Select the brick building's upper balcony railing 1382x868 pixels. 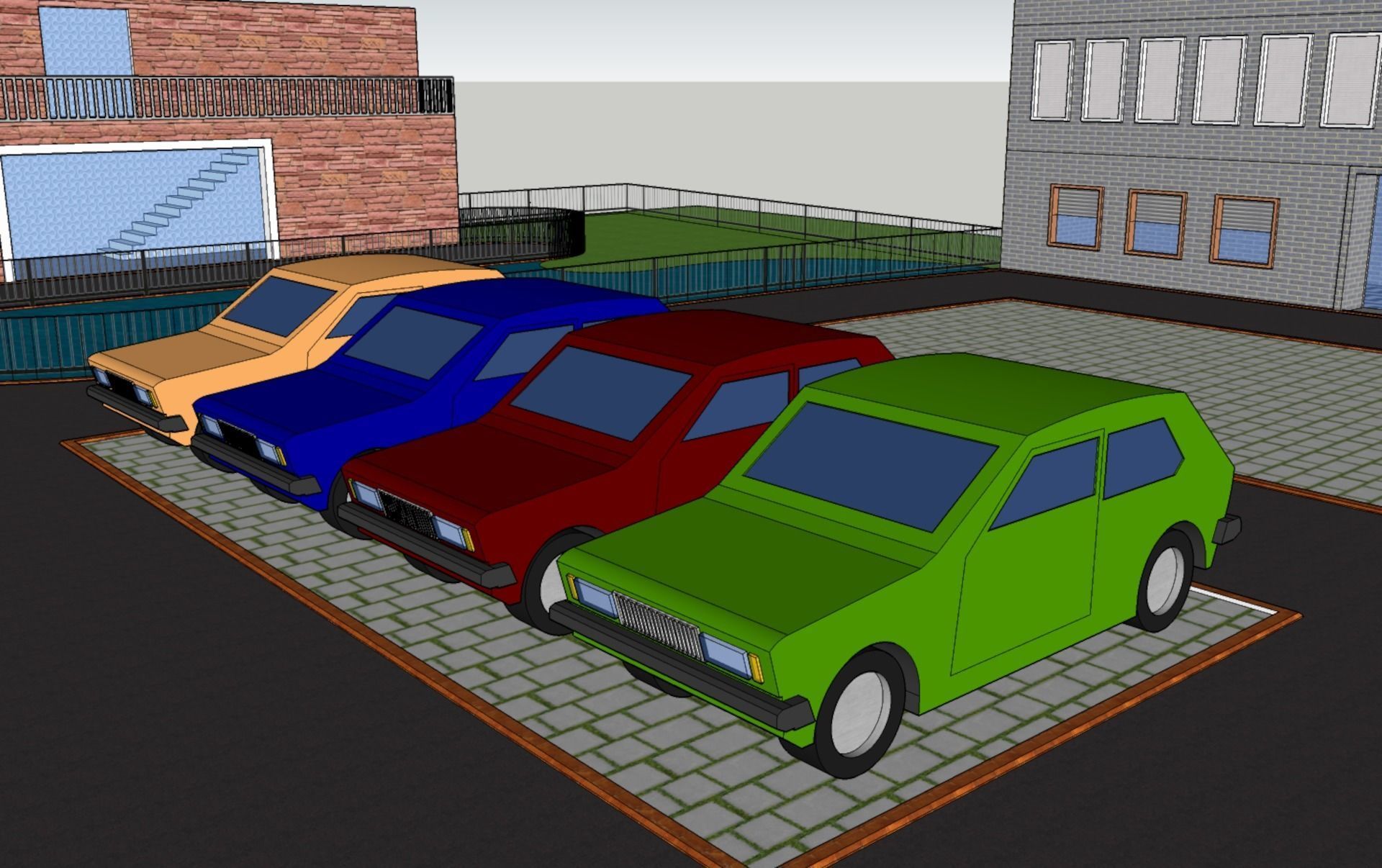click(x=226, y=97)
